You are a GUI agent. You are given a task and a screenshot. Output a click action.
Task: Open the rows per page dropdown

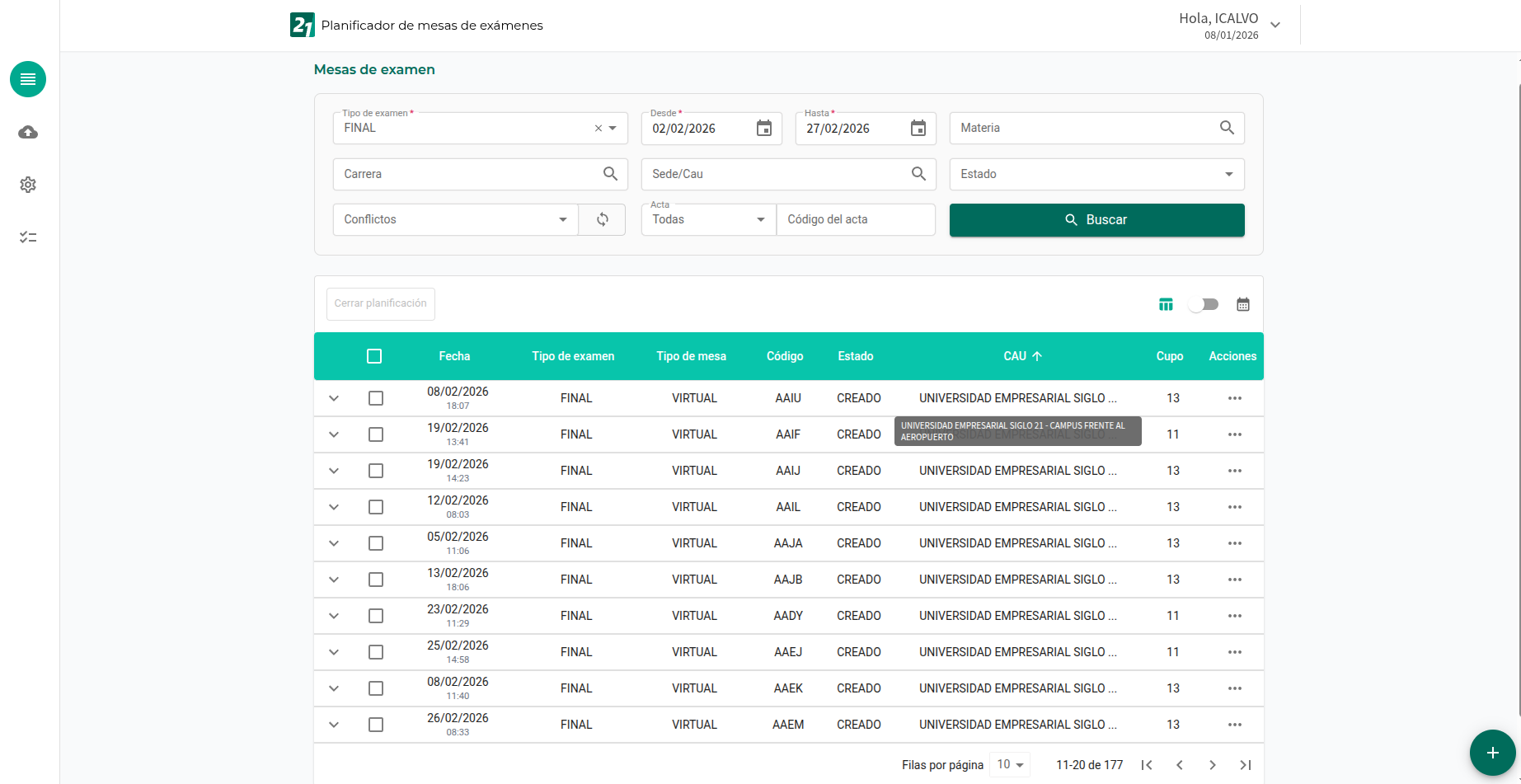(x=1010, y=764)
